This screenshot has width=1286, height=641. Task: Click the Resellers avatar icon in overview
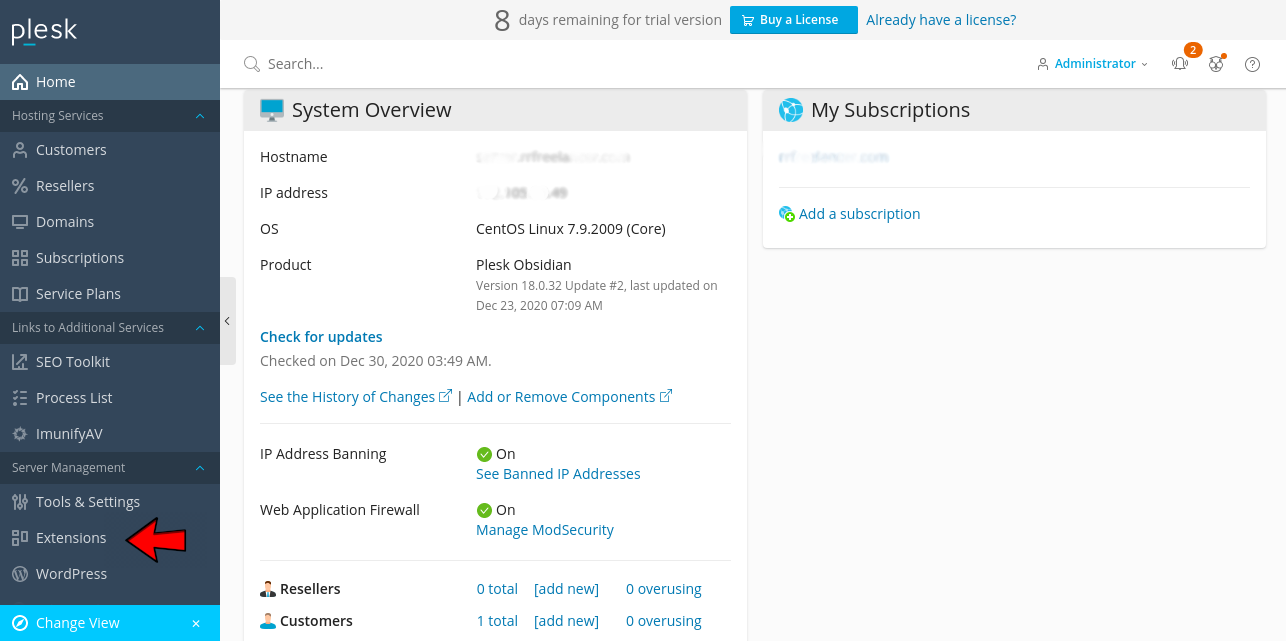(268, 589)
